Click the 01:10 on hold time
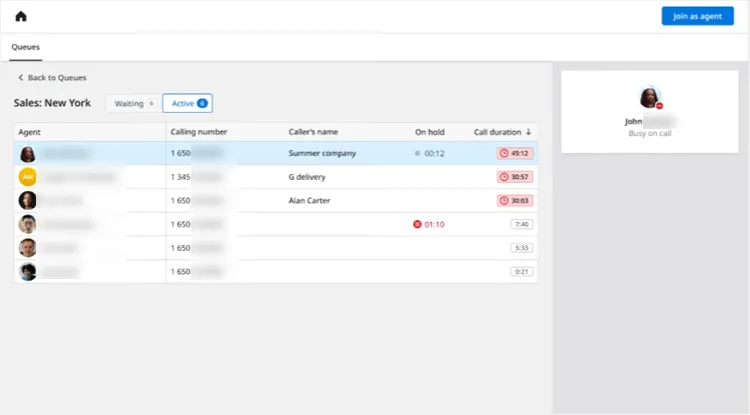Viewport: 750px width, 415px height. click(x=434, y=224)
